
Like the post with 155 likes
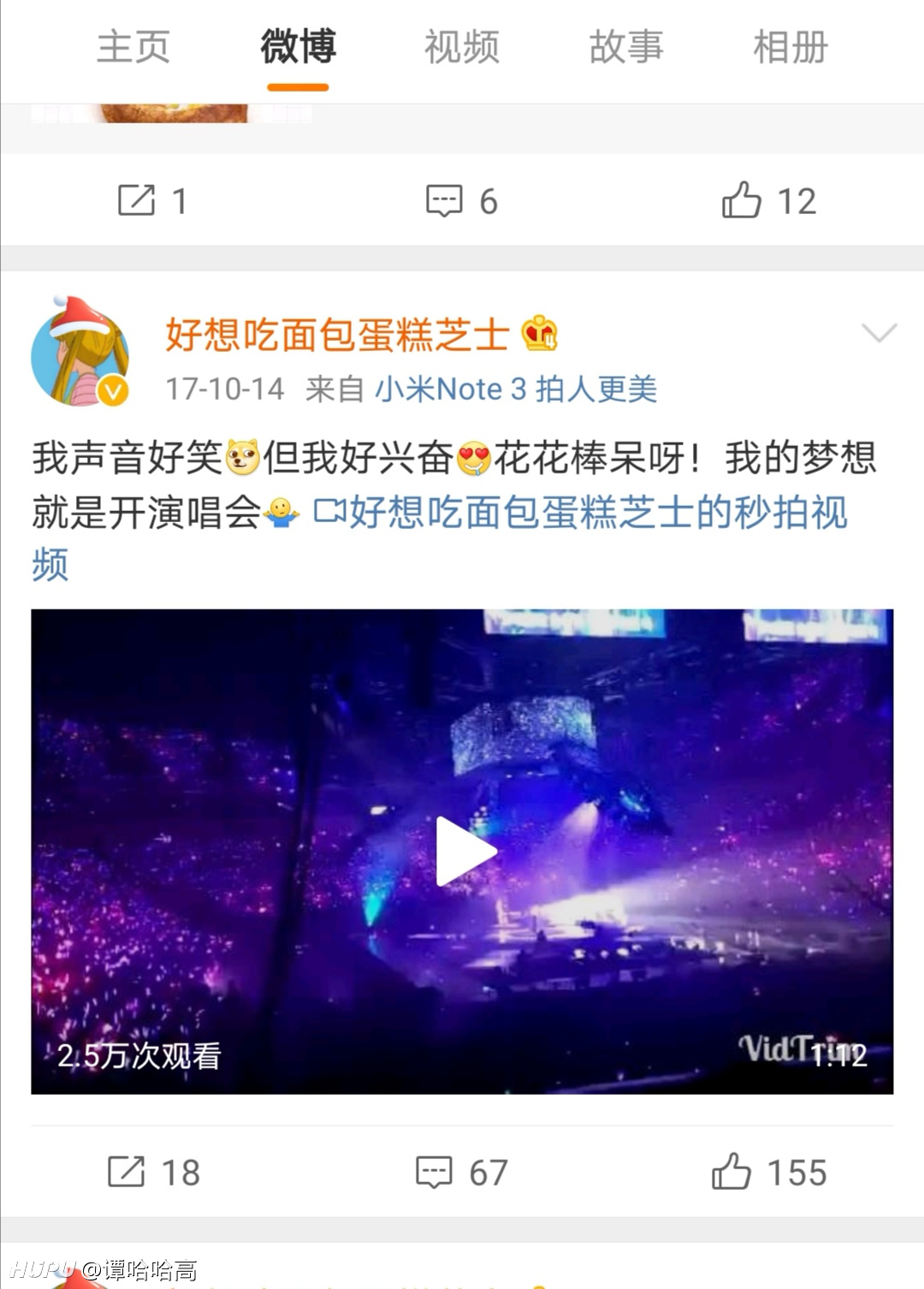731,1171
